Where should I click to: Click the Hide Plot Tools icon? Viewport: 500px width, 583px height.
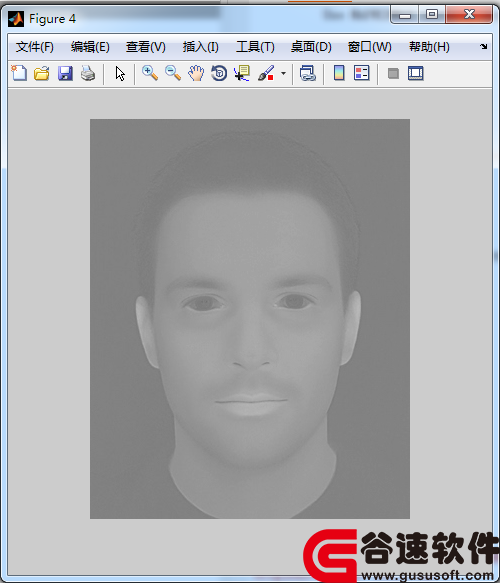pos(393,73)
